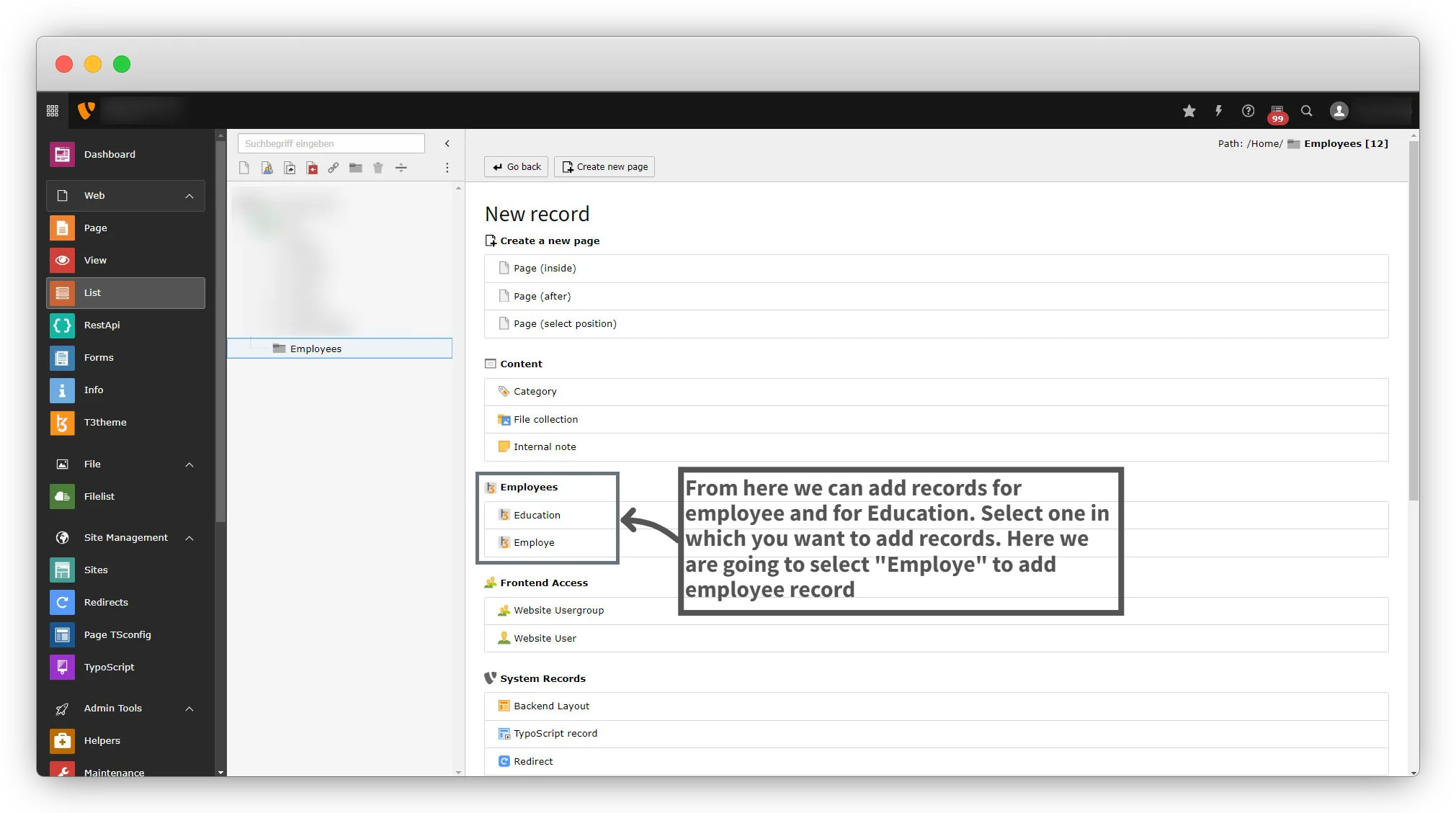Viewport: 1456px width, 813px height.
Task: Collapse the Web module group
Action: tap(189, 196)
